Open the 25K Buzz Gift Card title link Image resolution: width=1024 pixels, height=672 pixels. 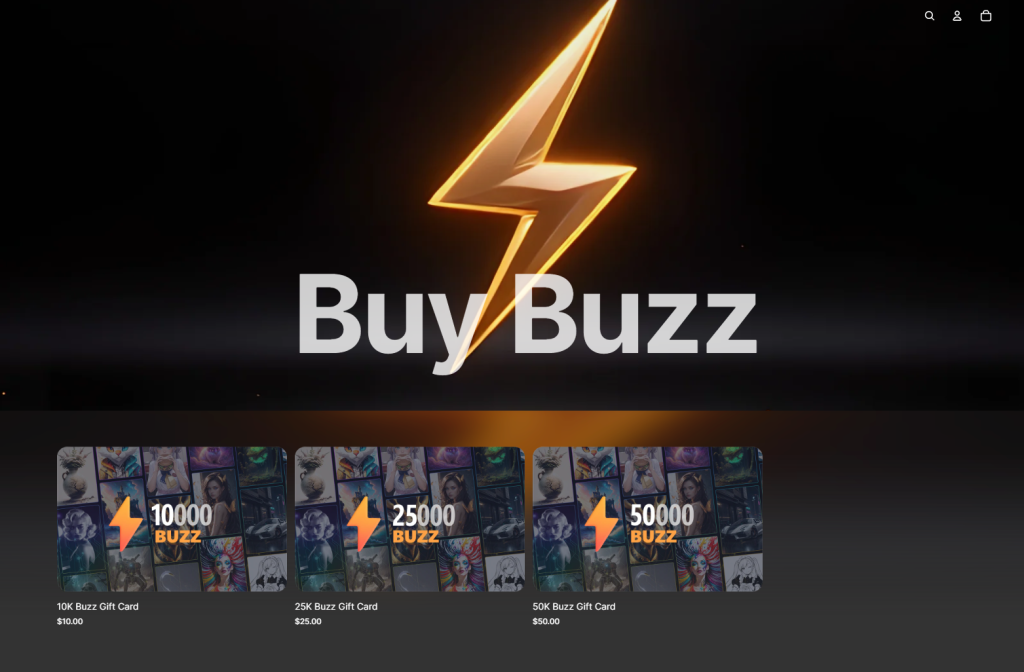[336, 606]
